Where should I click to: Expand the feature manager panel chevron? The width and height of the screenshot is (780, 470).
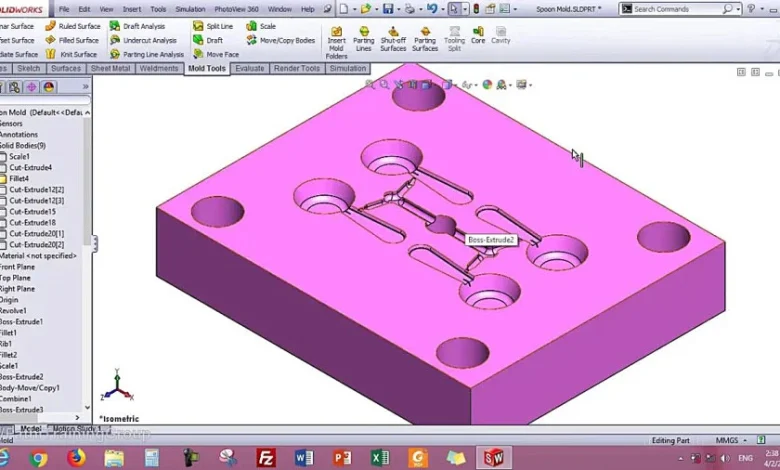coord(85,87)
